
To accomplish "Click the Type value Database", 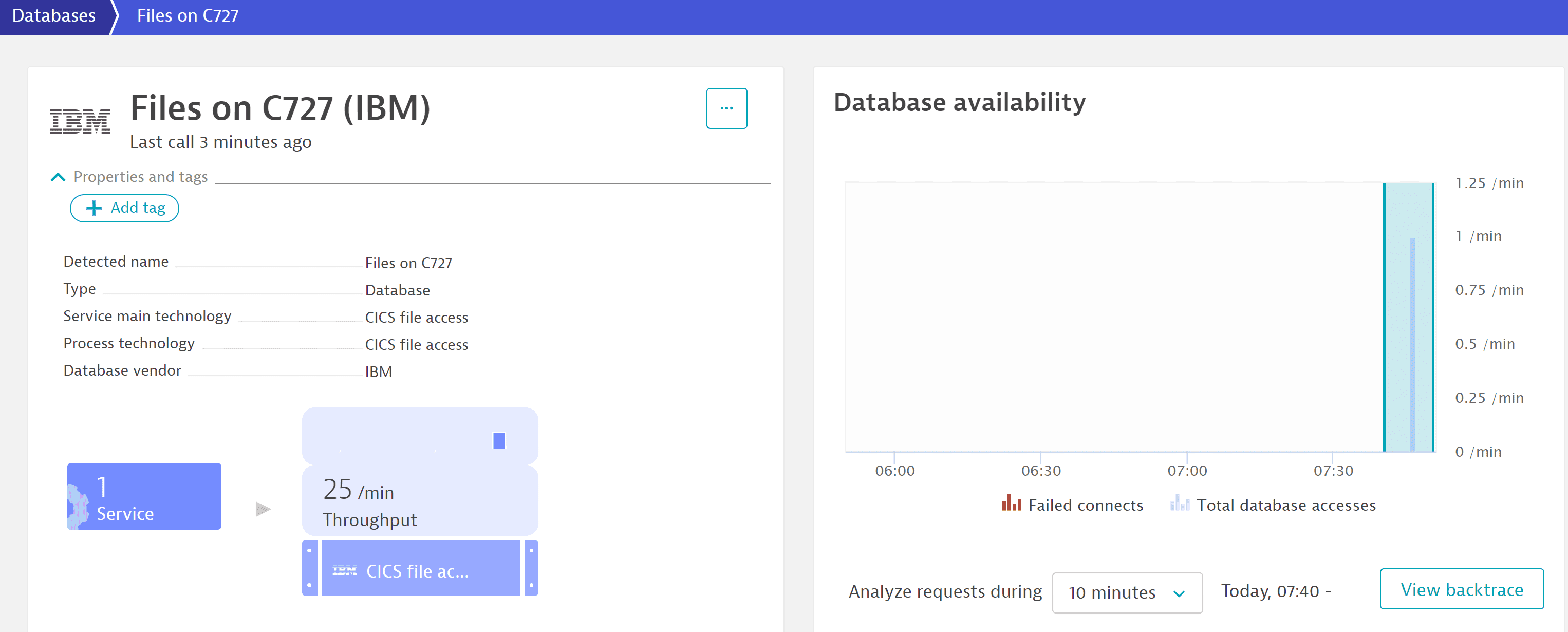I will (x=398, y=290).
